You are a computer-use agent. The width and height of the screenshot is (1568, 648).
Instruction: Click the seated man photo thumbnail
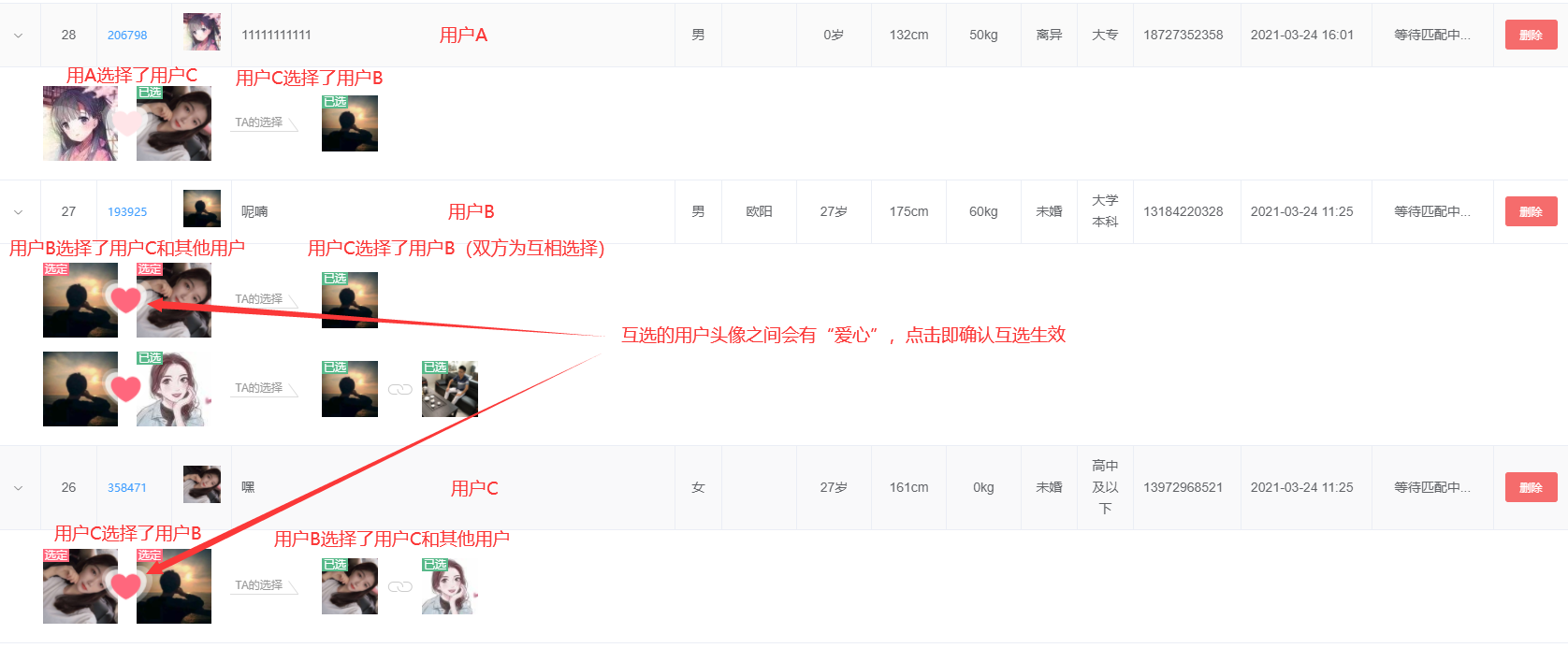(450, 389)
